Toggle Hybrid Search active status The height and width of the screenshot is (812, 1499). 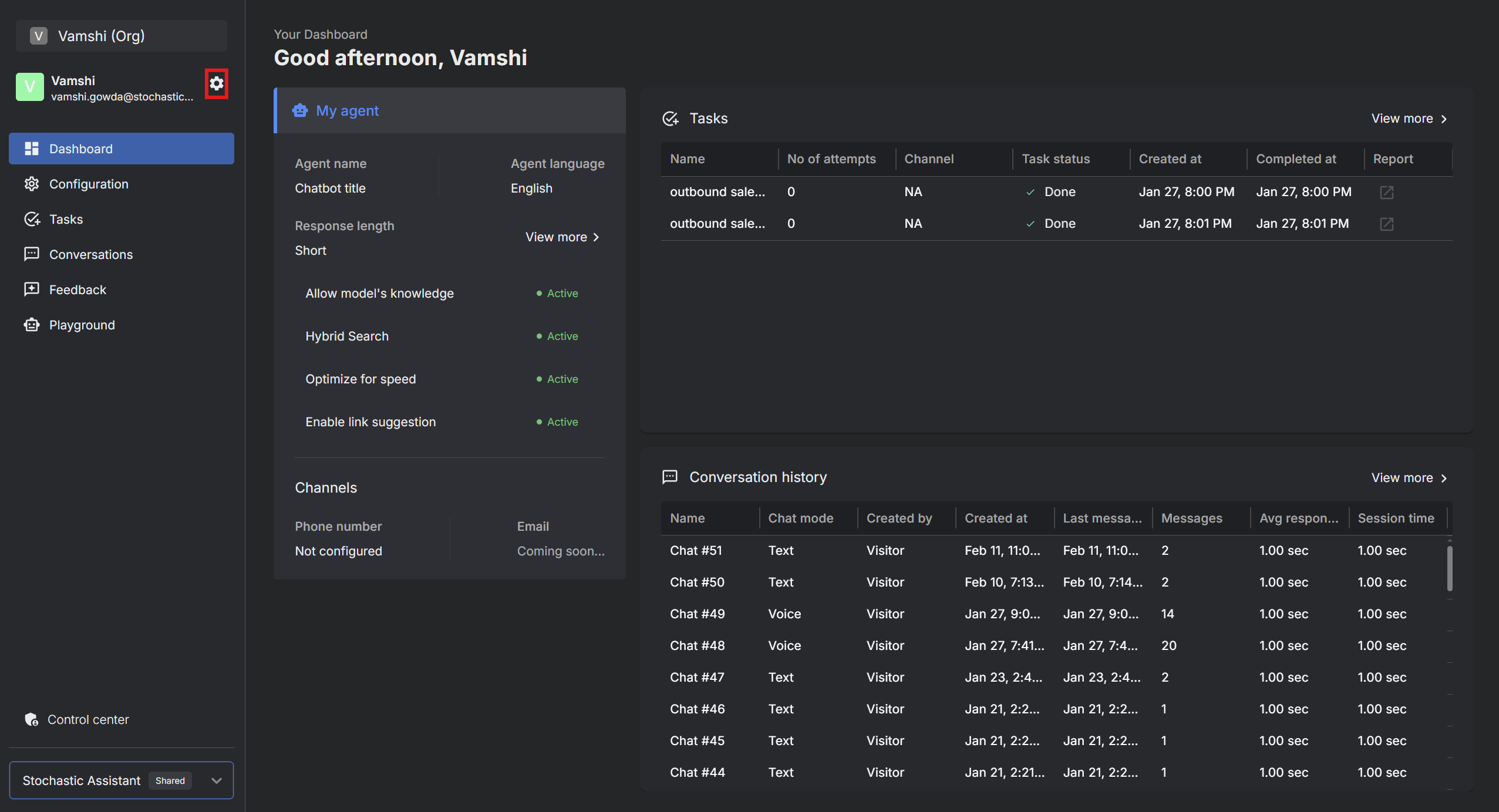[x=558, y=336]
